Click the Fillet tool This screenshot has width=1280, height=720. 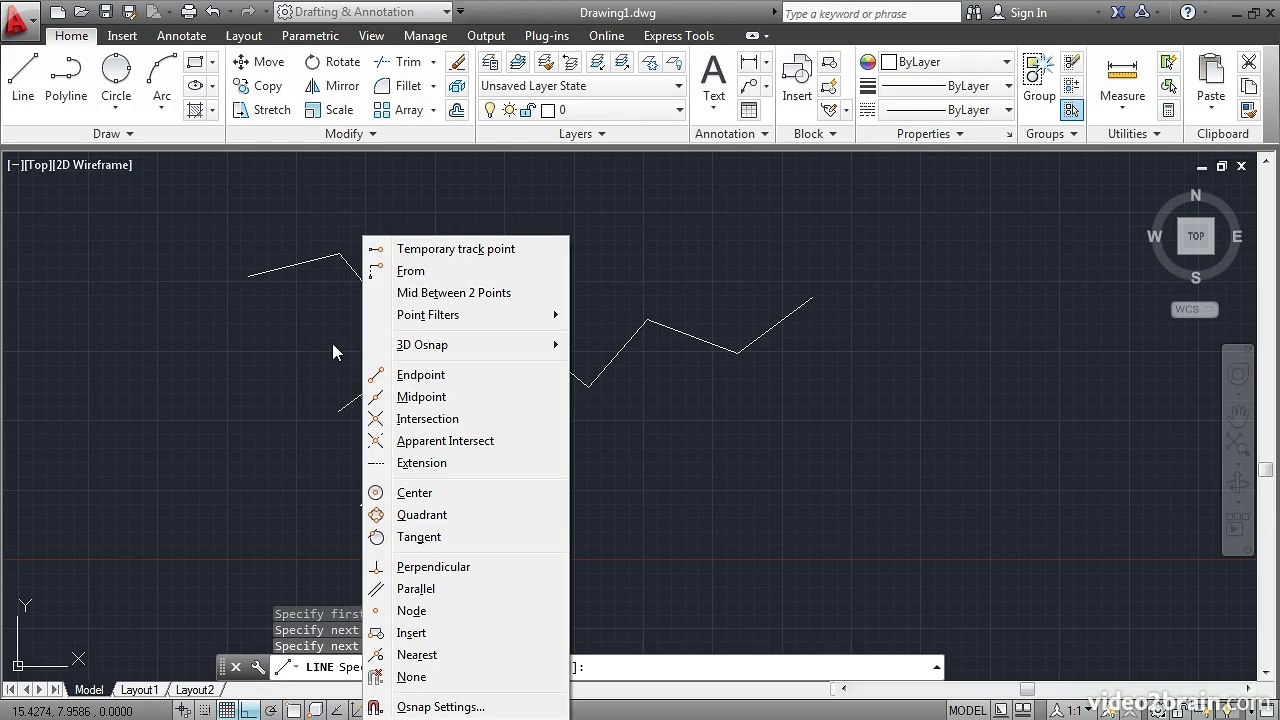click(x=398, y=86)
